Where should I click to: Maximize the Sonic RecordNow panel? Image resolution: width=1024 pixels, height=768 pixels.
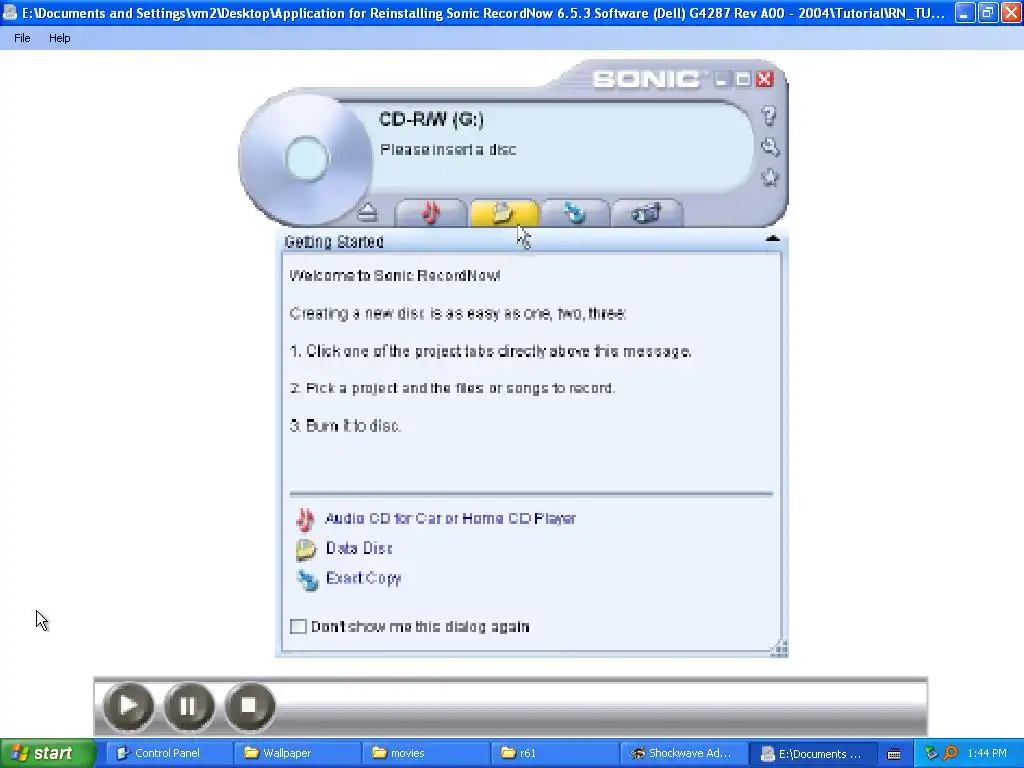743,80
